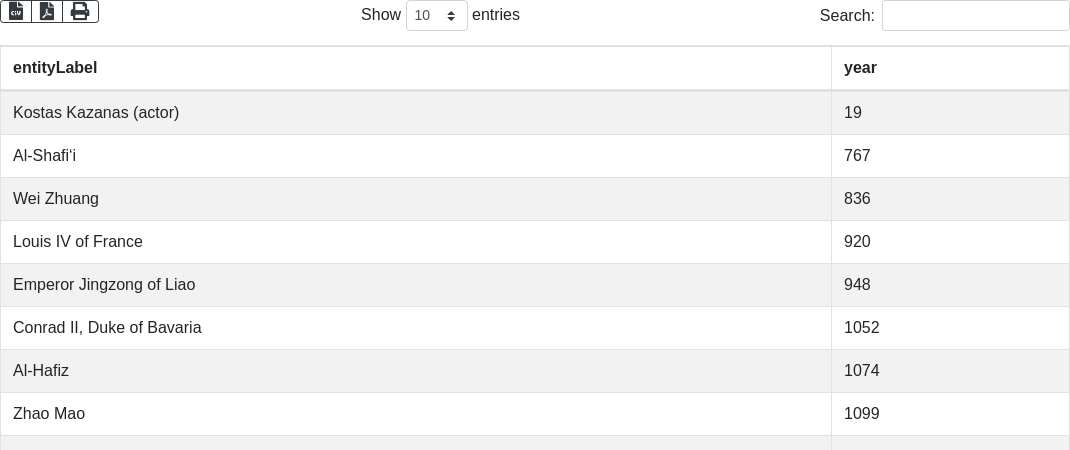The height and width of the screenshot is (450, 1070).
Task: Export the table as a PDF
Action: pyautogui.click(x=47, y=12)
